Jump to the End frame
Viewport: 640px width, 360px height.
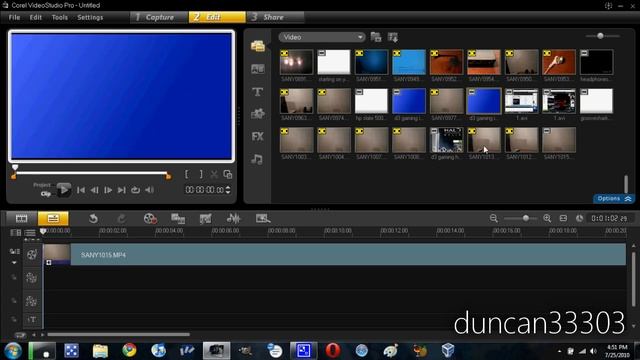[x=121, y=190]
